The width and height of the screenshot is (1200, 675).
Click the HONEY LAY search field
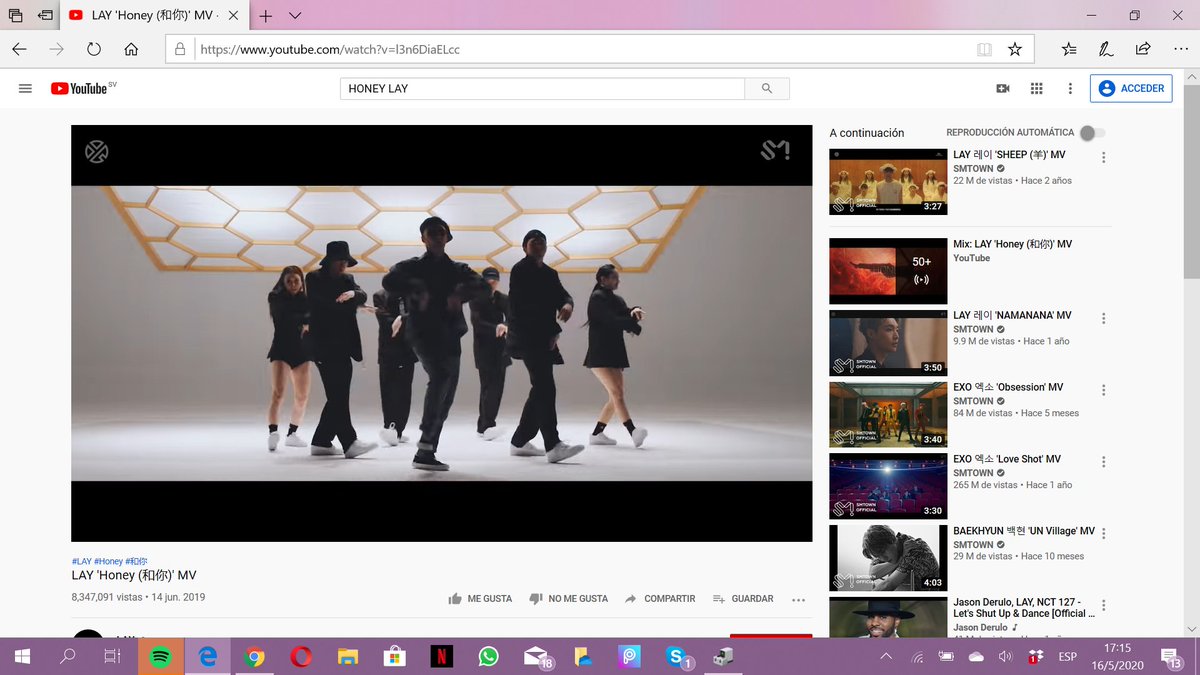point(542,88)
